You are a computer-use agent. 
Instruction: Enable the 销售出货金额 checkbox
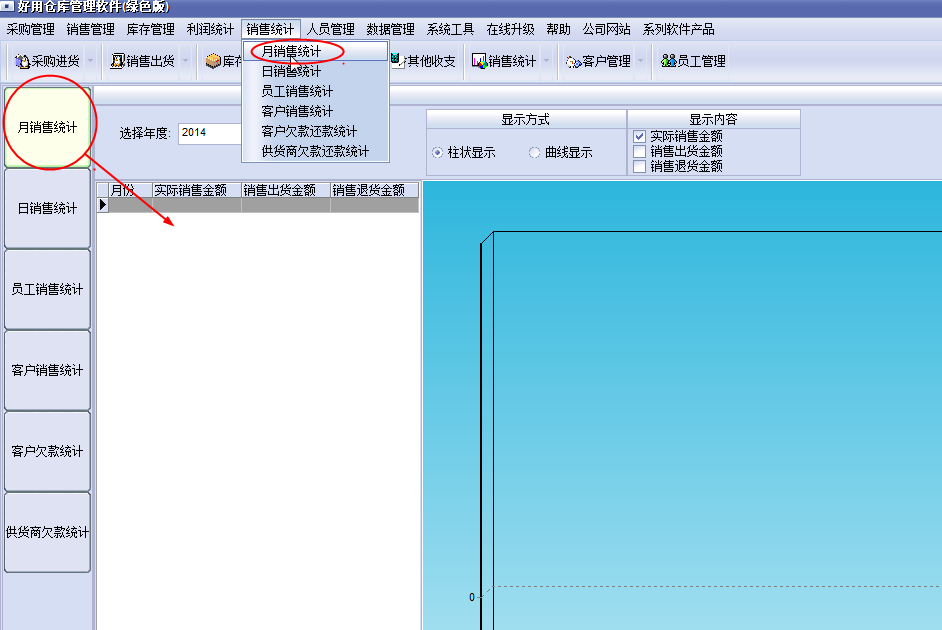pyautogui.click(x=640, y=152)
